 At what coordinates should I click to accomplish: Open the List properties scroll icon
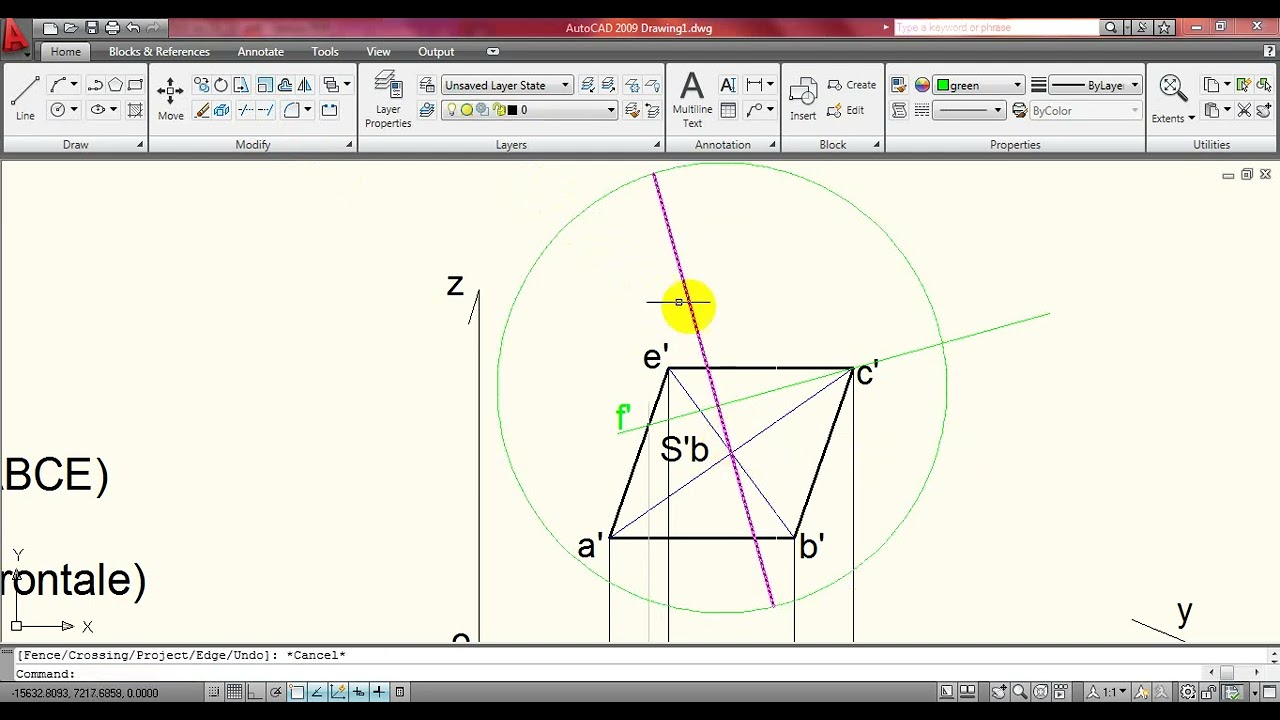click(898, 110)
